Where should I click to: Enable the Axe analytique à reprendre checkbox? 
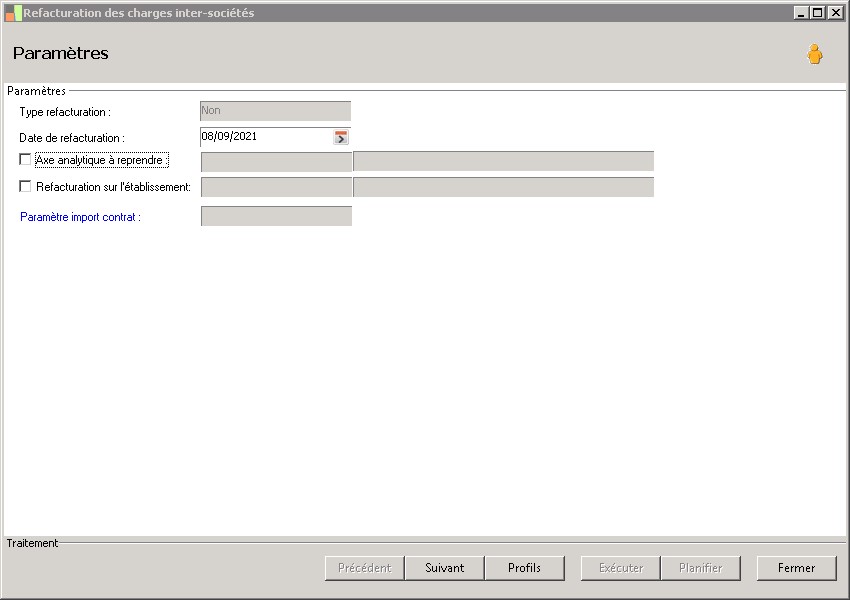(25, 159)
